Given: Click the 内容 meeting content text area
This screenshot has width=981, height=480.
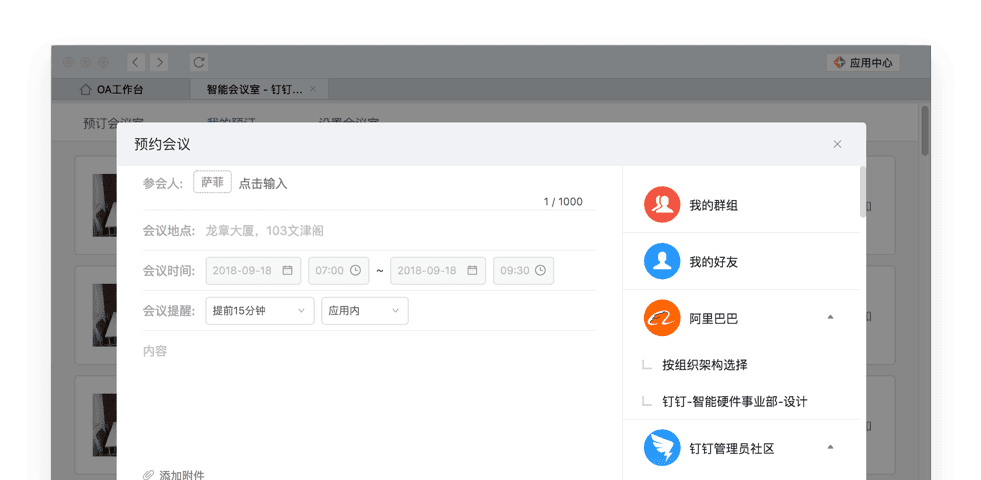Looking at the screenshot, I should 368,390.
